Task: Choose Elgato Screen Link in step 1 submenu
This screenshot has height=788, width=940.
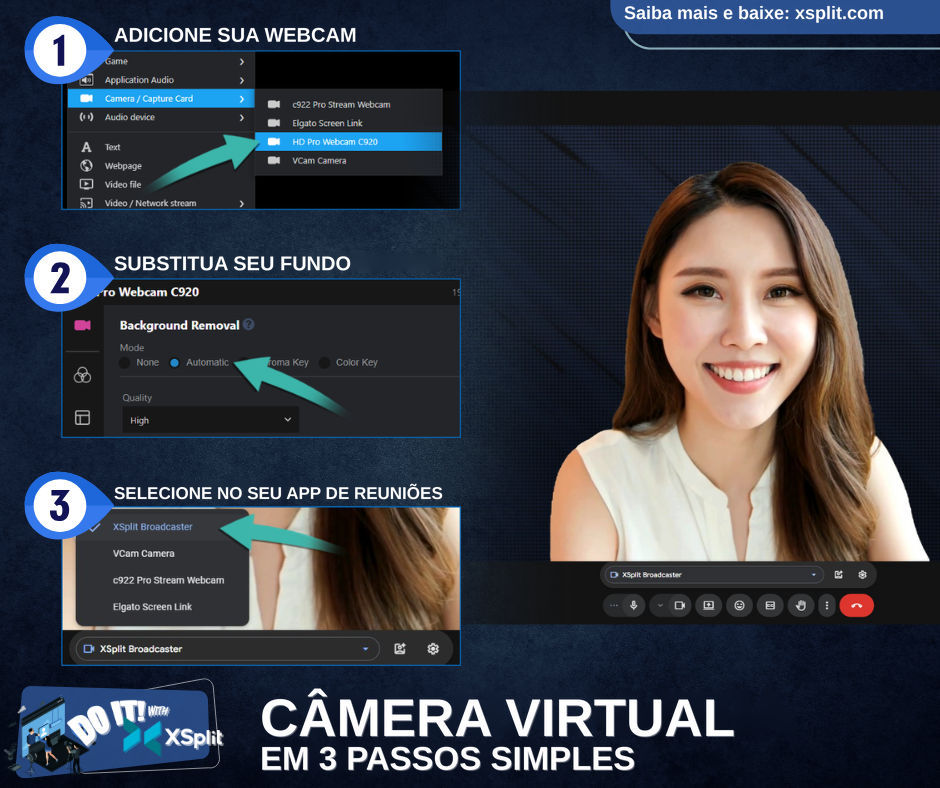Action: (349, 123)
